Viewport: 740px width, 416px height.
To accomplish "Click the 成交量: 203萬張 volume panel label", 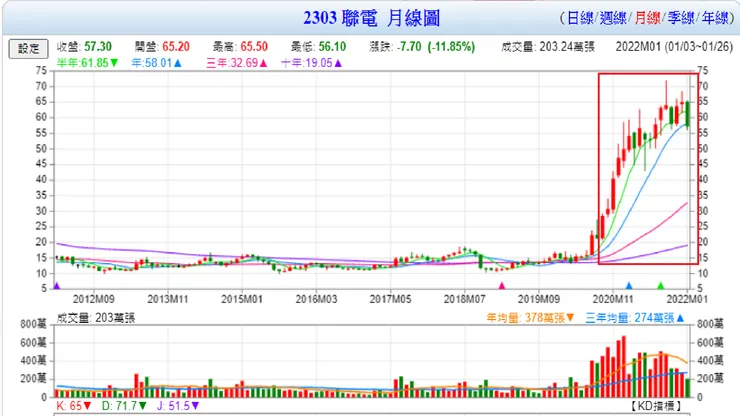I will pyautogui.click(x=96, y=318).
